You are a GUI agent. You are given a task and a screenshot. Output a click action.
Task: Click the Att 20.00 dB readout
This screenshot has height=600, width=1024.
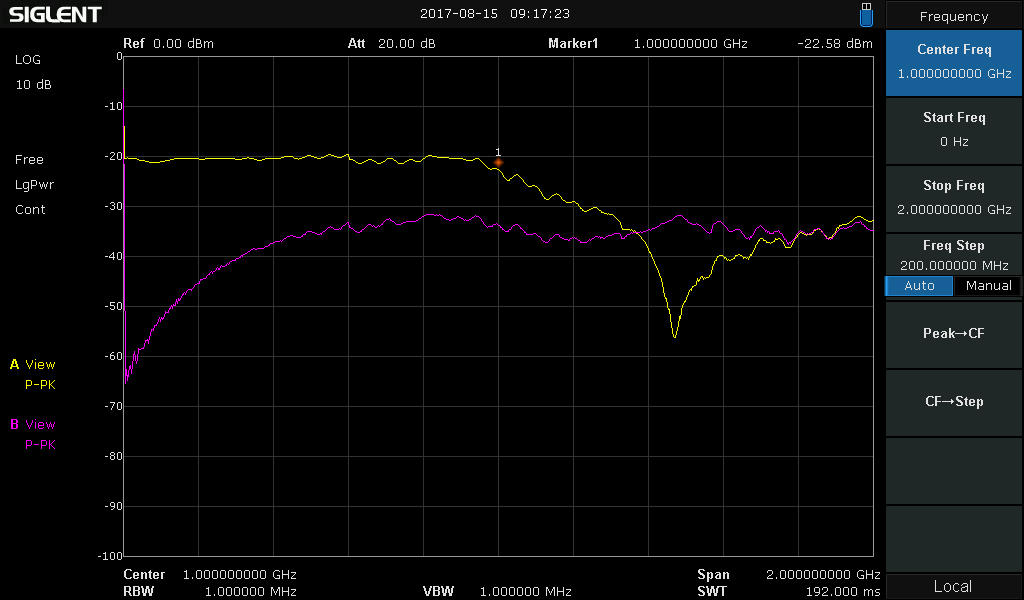point(391,44)
